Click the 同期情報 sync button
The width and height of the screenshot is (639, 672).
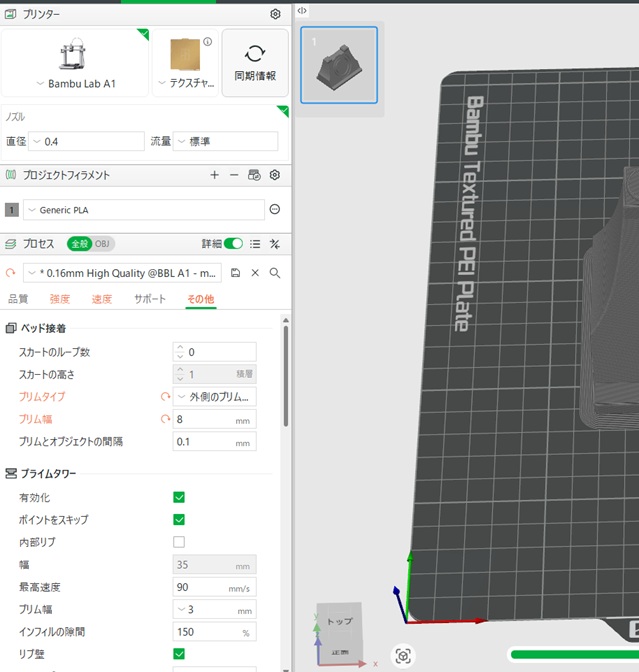tap(255, 62)
